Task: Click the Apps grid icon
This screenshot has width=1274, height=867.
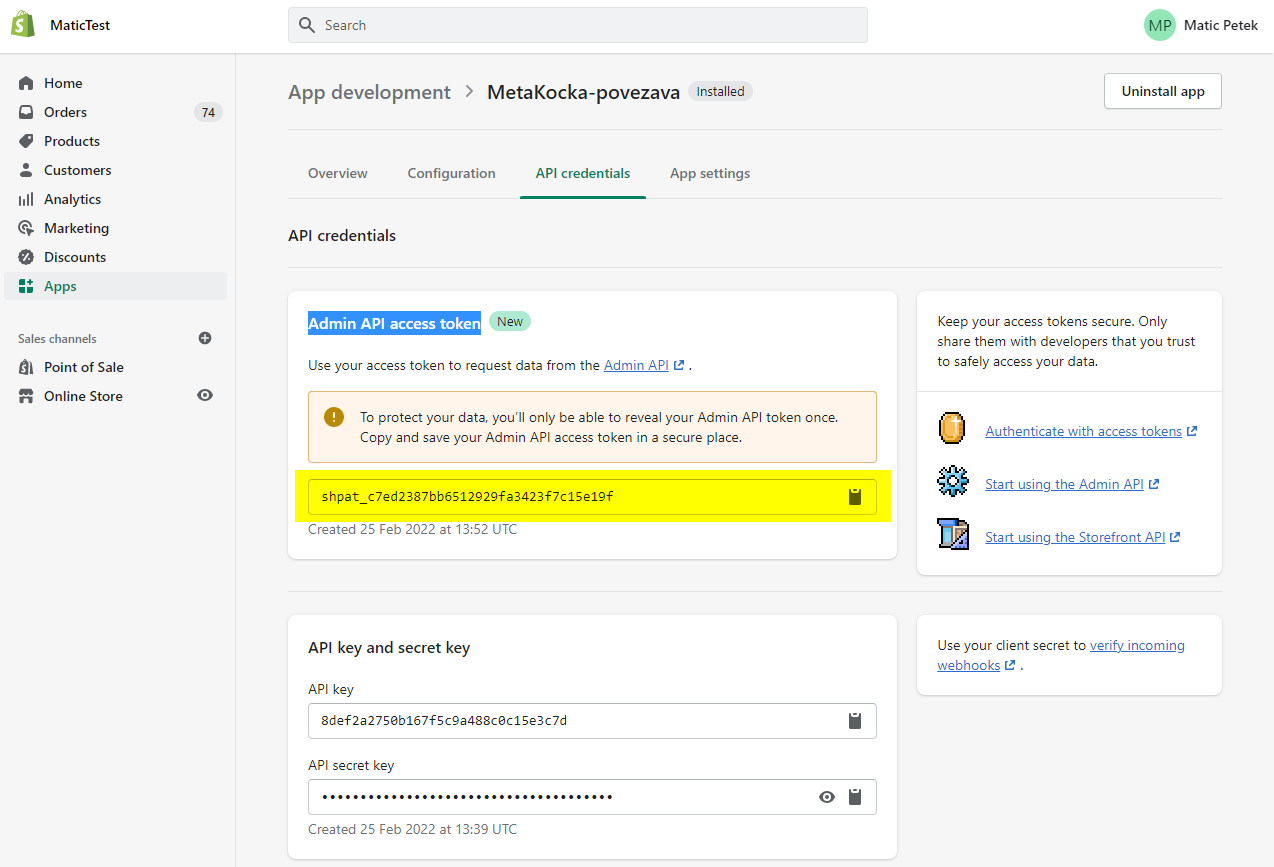Action: point(26,286)
